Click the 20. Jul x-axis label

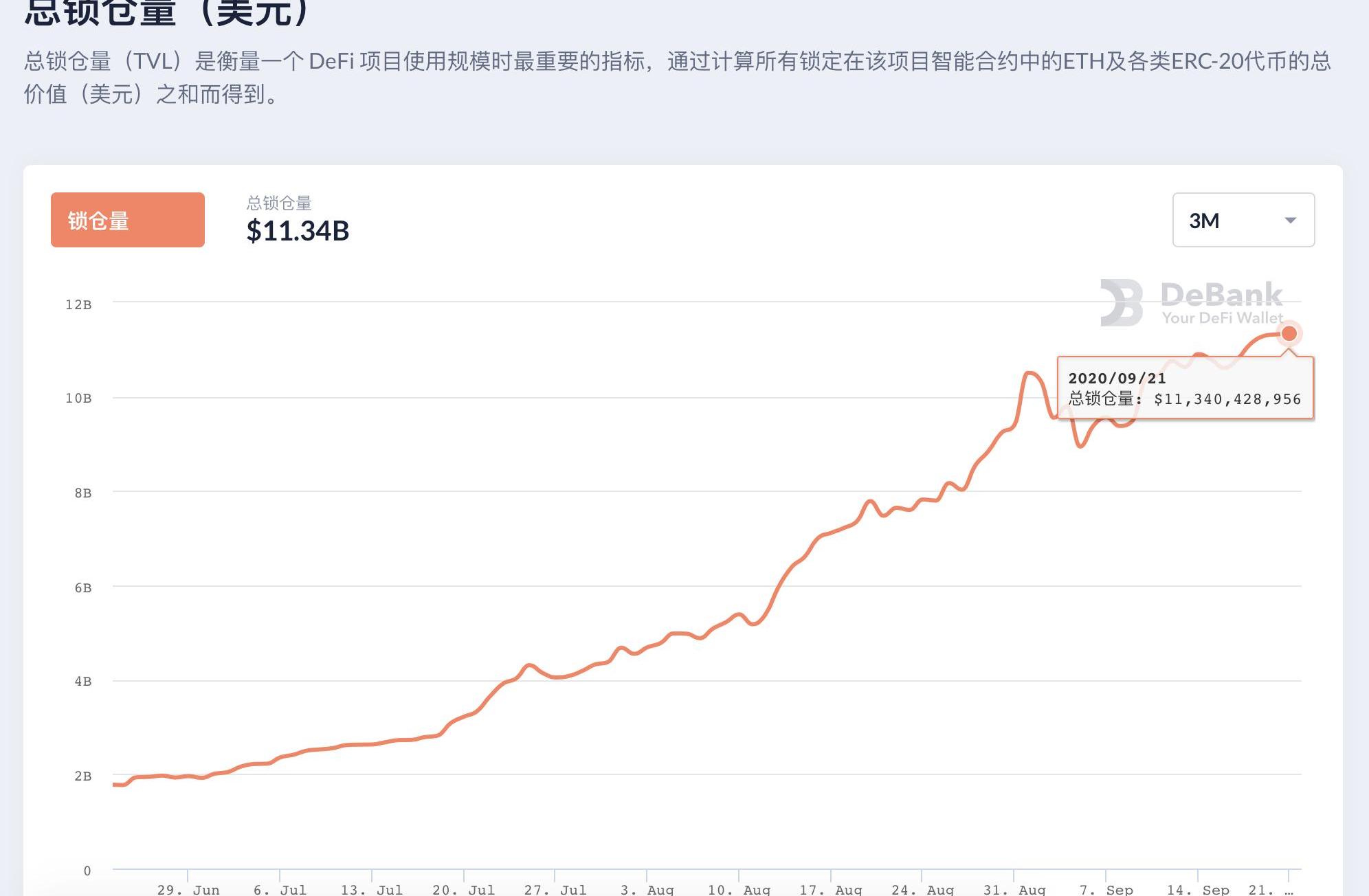pyautogui.click(x=464, y=890)
